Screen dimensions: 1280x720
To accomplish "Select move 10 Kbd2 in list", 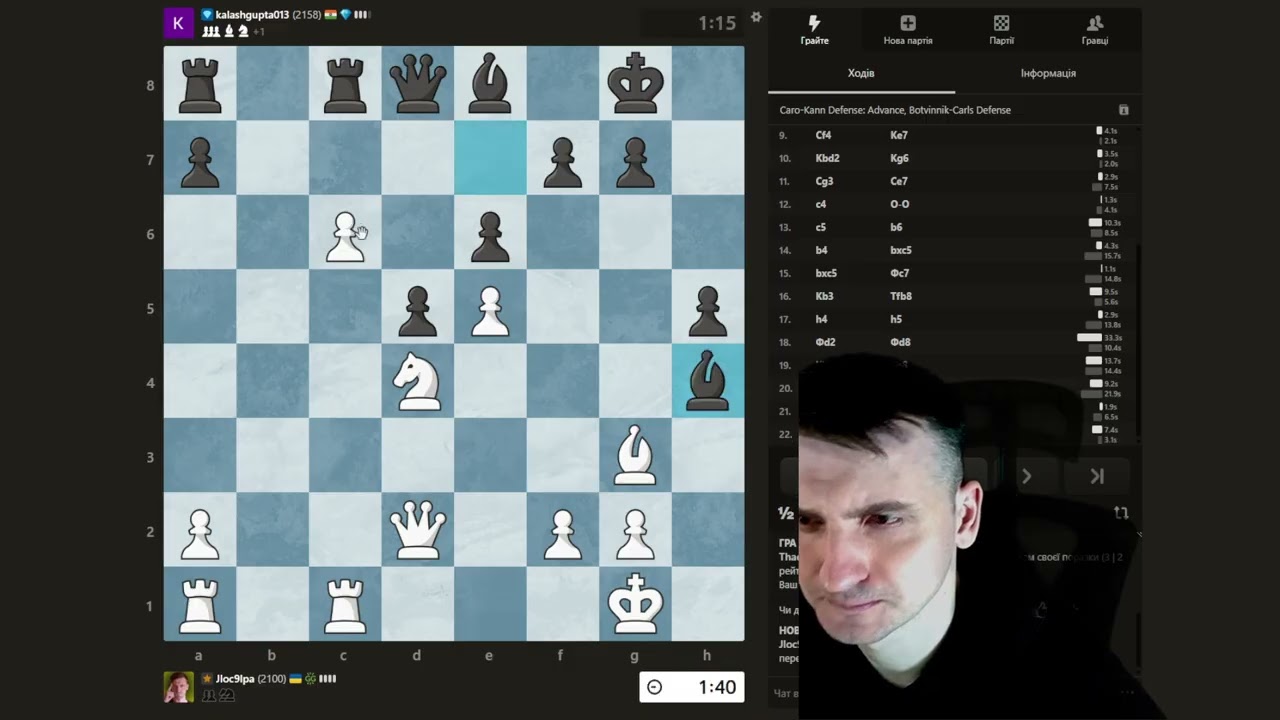I will click(827, 158).
